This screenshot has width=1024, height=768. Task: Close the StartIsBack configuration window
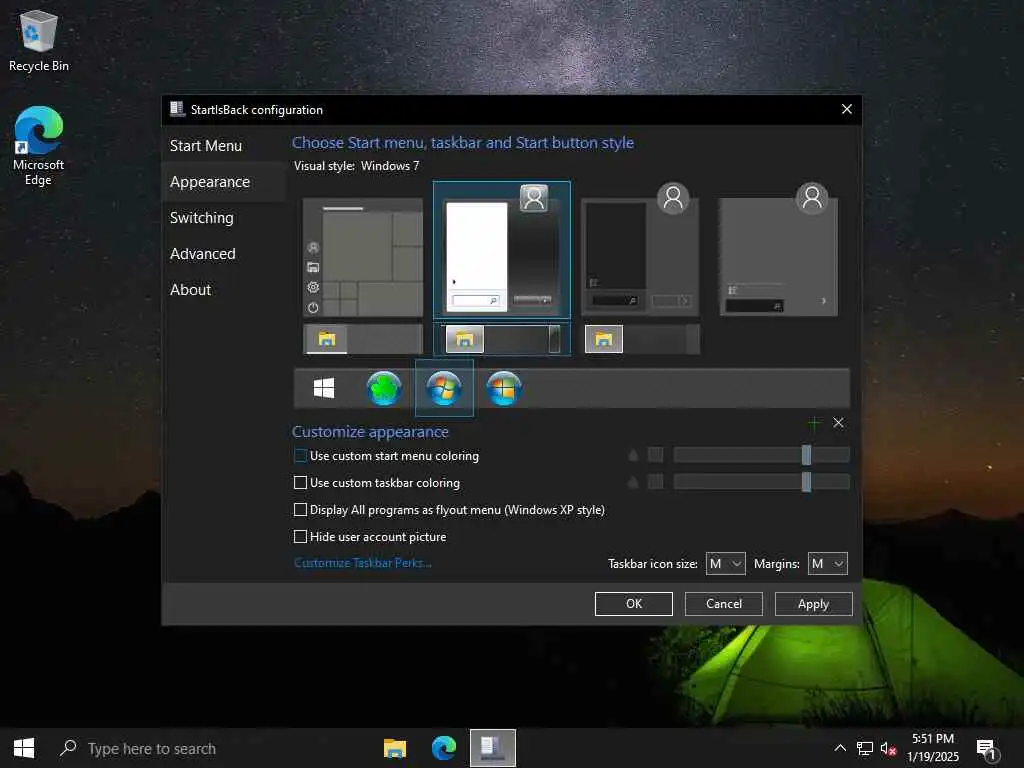(846, 109)
